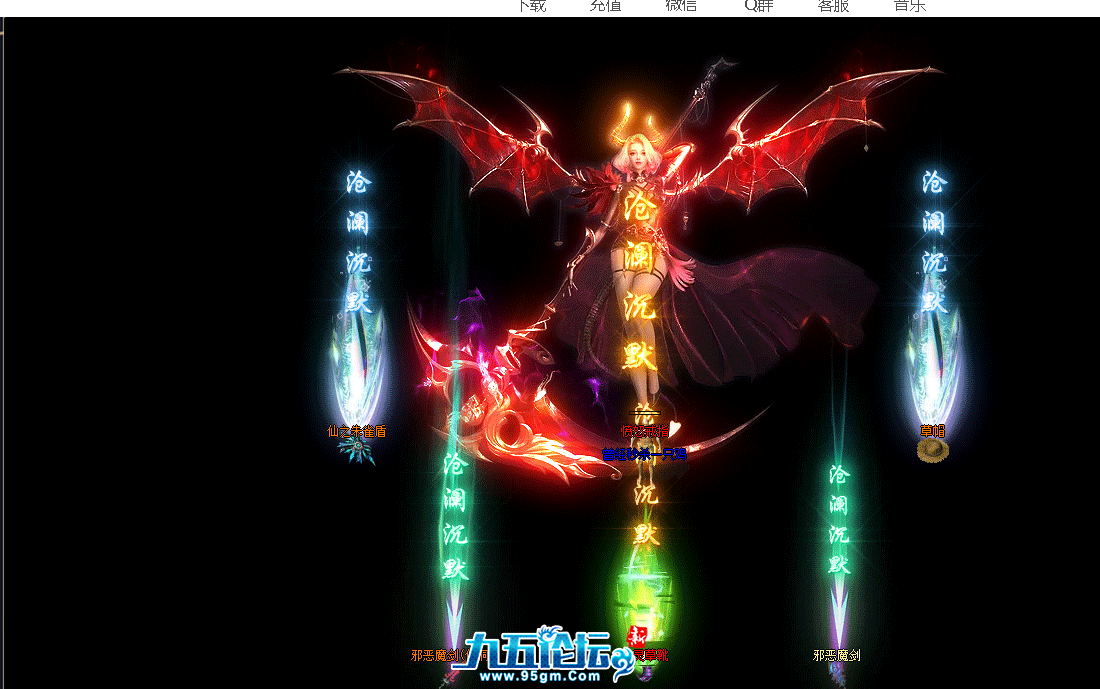This screenshot has width=1100, height=689.
Task: Select the 微信 menu item
Action: [x=681, y=6]
